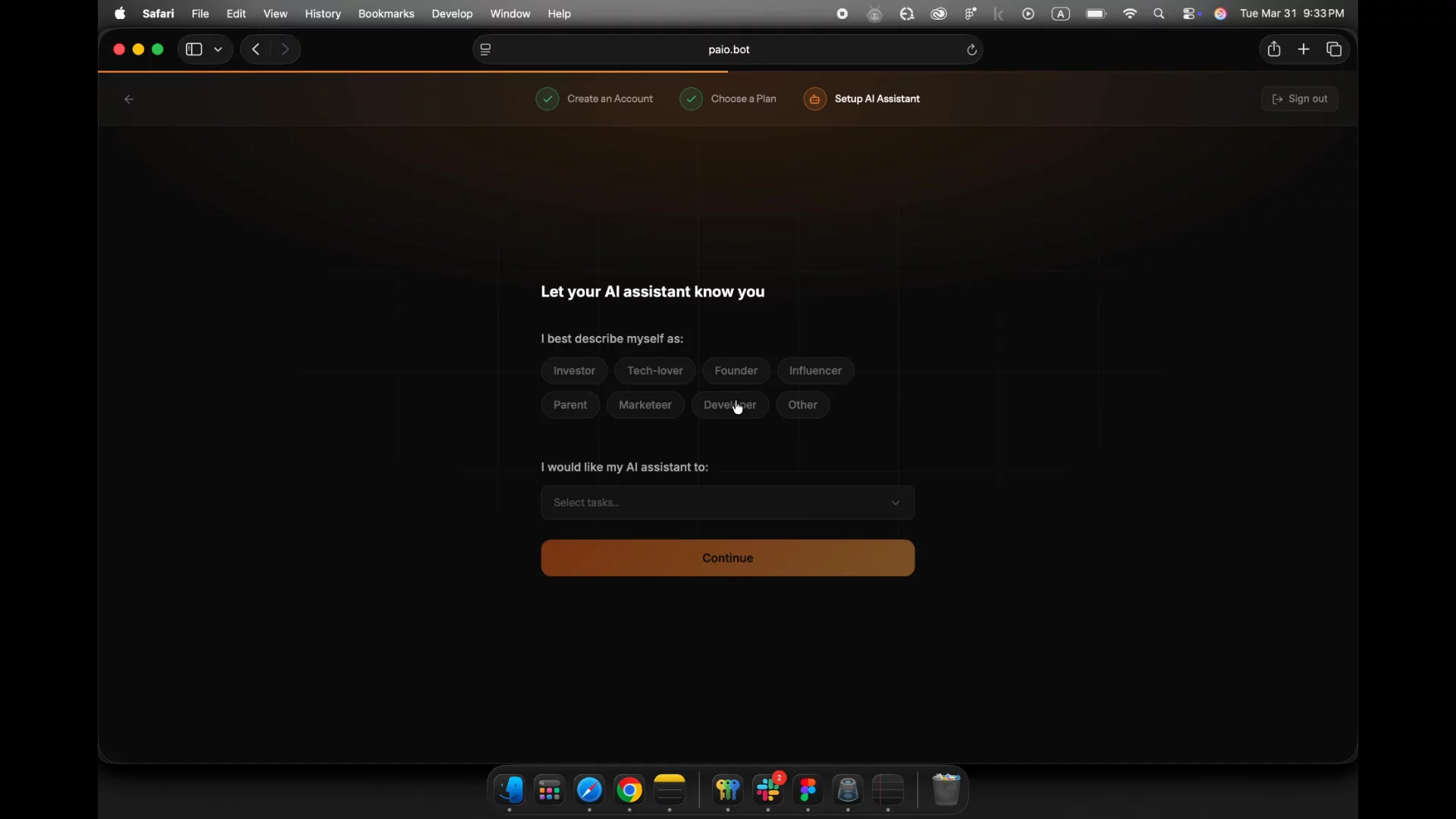
Task: Click the heading 'Let your AI assistant know you'
Action: tap(653, 292)
